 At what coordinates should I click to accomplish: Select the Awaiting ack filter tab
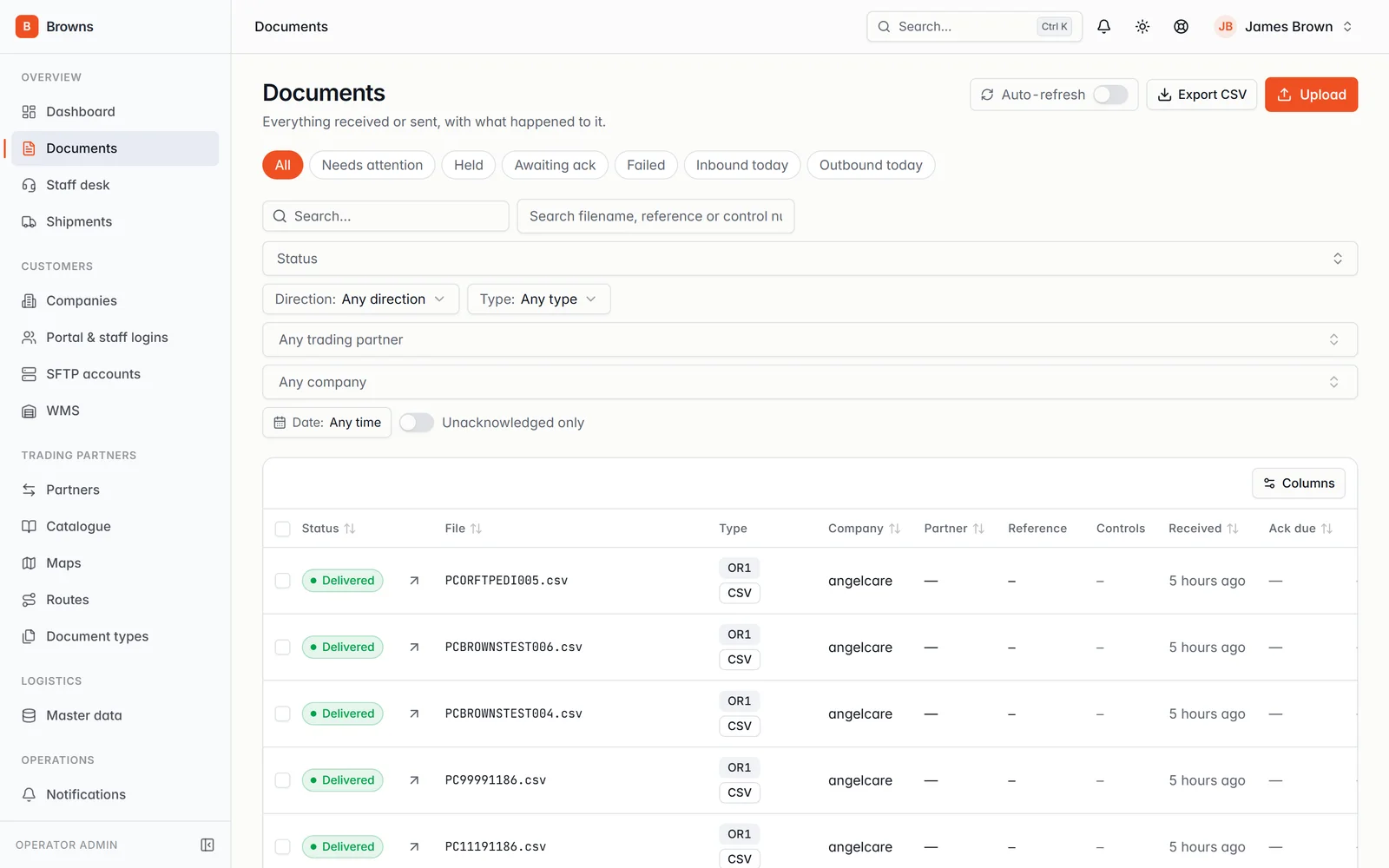(x=556, y=165)
